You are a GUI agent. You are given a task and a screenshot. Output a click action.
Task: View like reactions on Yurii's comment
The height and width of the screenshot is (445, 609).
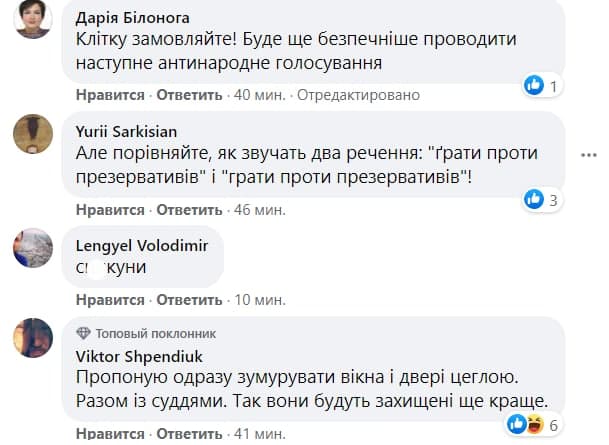[x=534, y=200]
